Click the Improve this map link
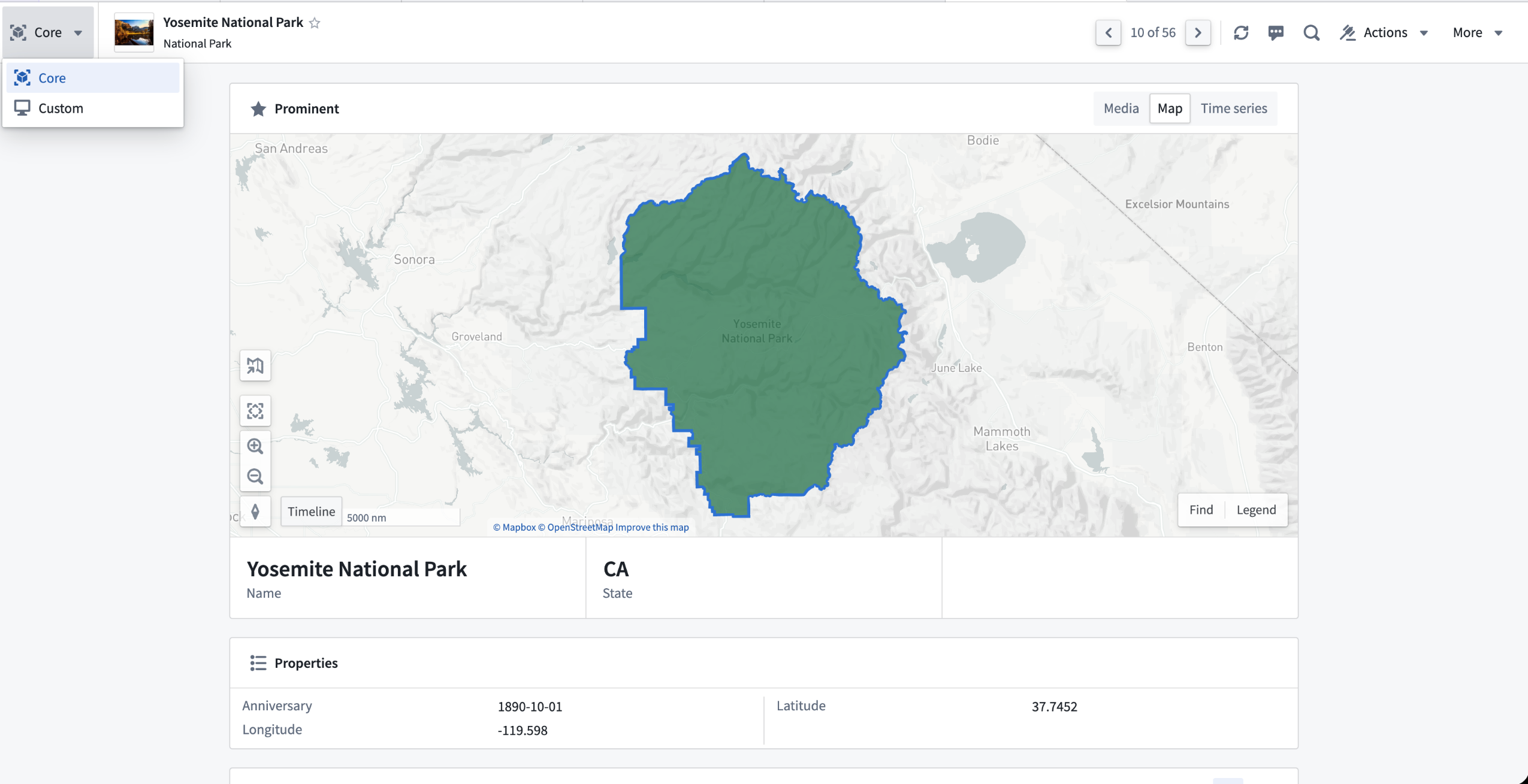Screen dimensions: 1528x784 coord(652,527)
